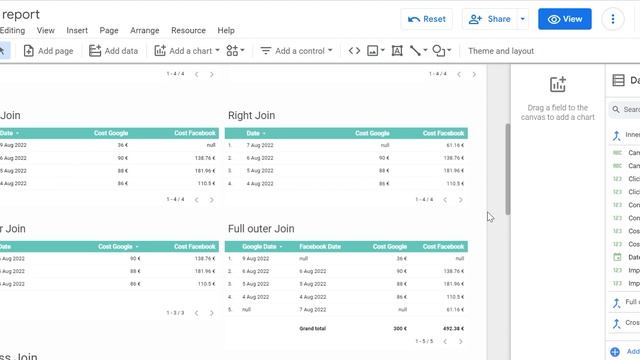
Task: Click Cost Facebook header in the Right Join table
Action: (443, 133)
